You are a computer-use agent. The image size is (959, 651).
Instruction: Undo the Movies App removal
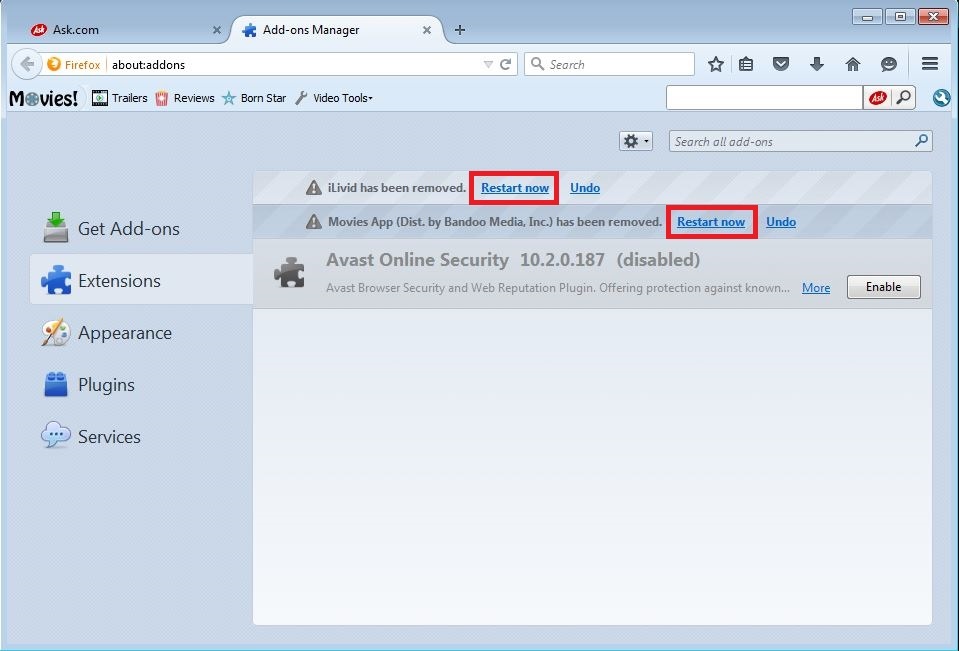[781, 221]
